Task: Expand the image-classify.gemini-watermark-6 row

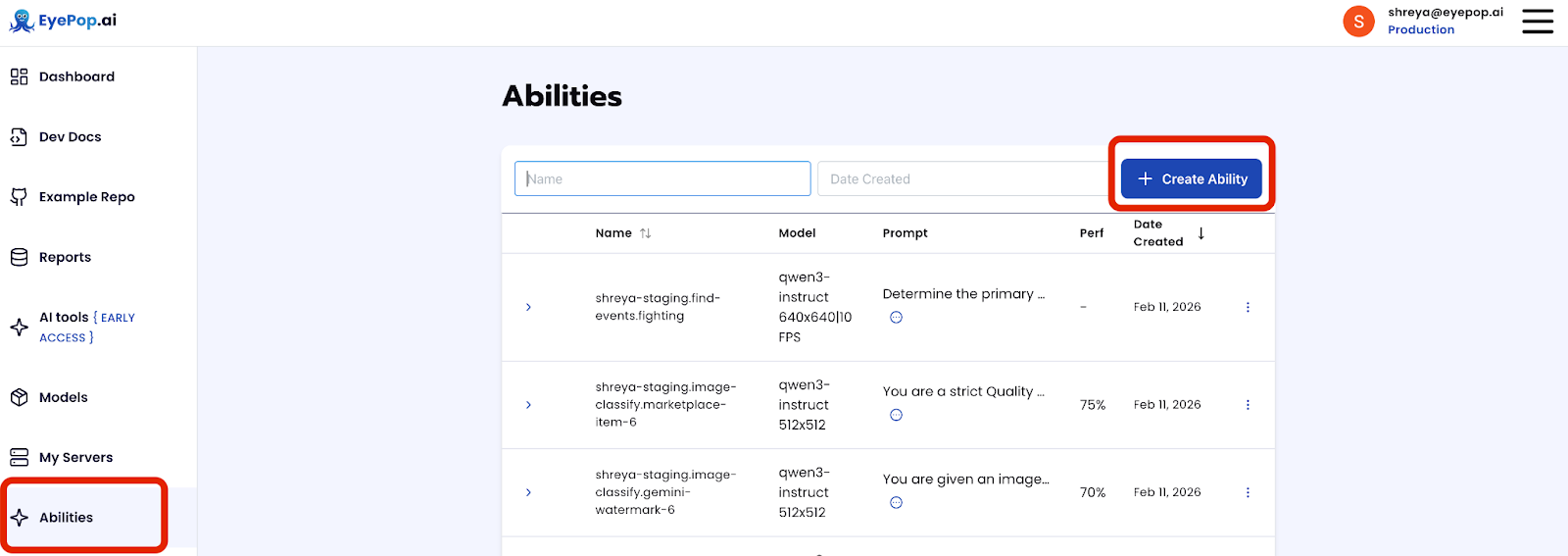Action: [x=528, y=492]
